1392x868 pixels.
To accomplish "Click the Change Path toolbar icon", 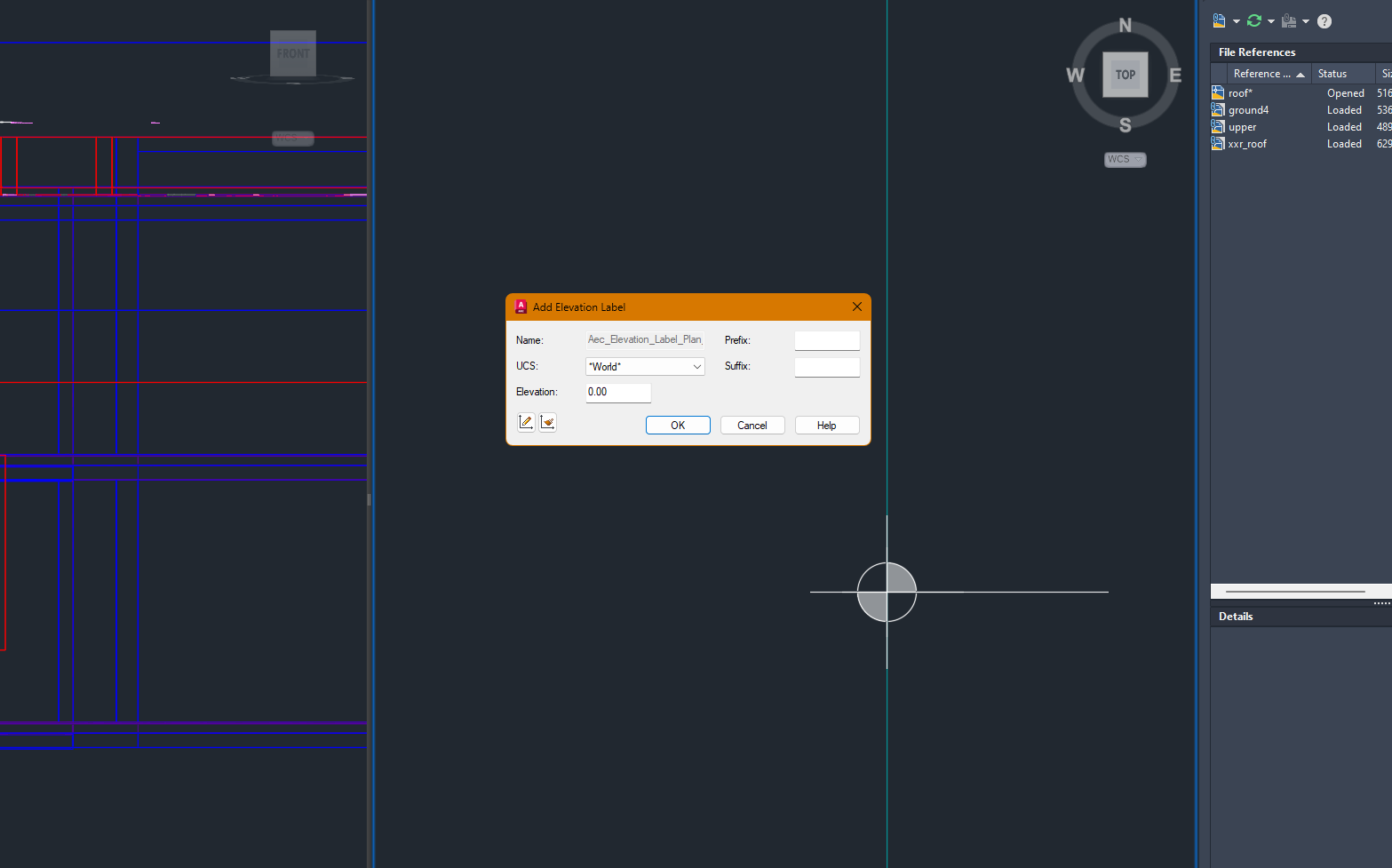I will (1289, 20).
